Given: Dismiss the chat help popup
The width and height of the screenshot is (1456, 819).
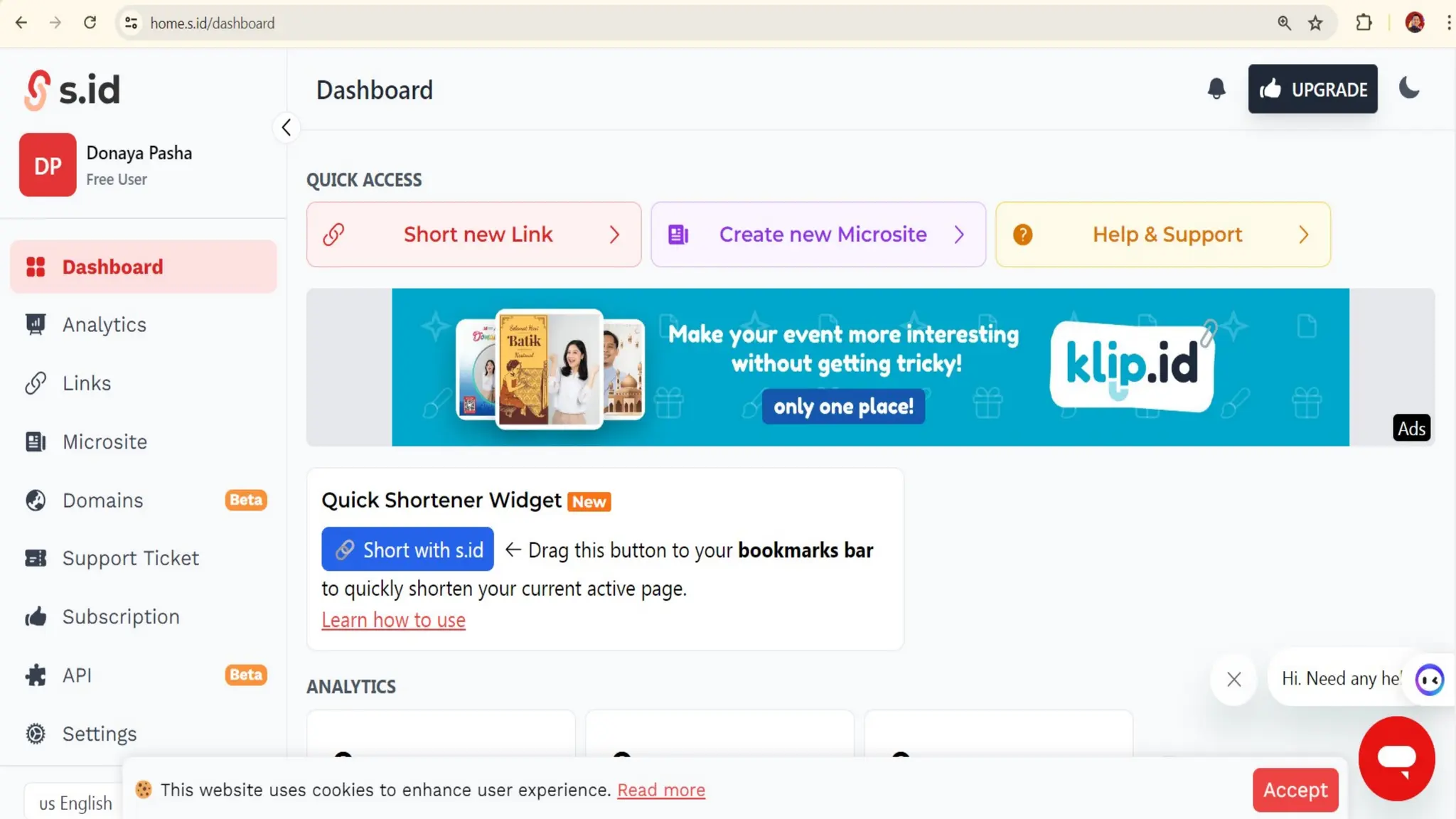Looking at the screenshot, I should 1233,680.
